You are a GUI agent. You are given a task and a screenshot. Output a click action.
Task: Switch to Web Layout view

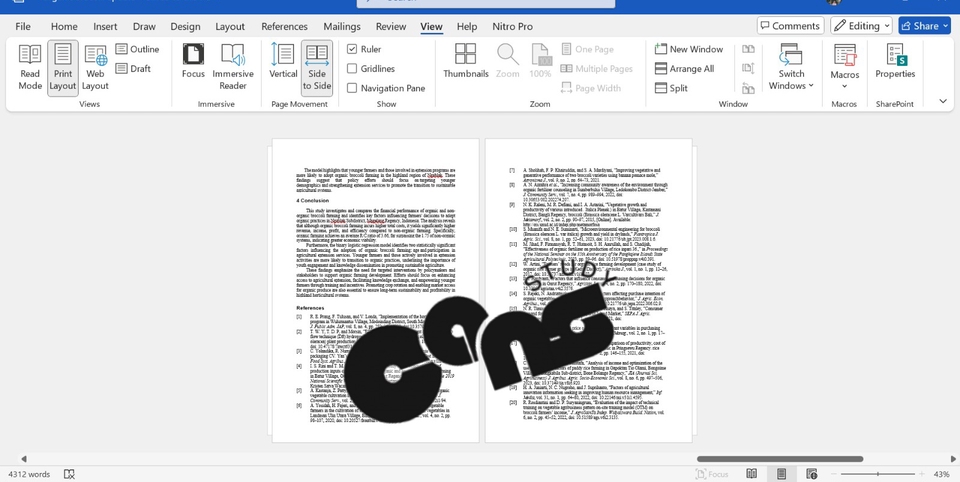[95, 67]
